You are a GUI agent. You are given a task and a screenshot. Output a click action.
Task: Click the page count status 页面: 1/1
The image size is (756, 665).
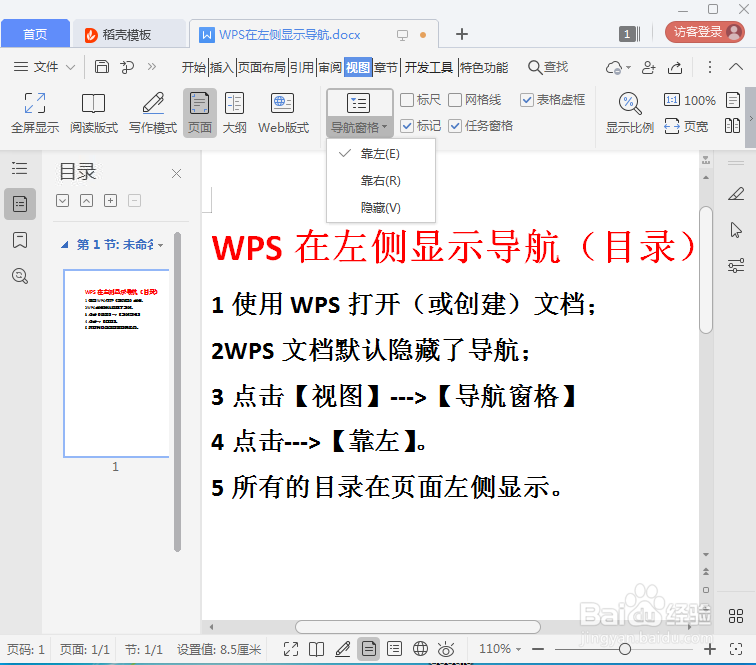click(x=84, y=650)
